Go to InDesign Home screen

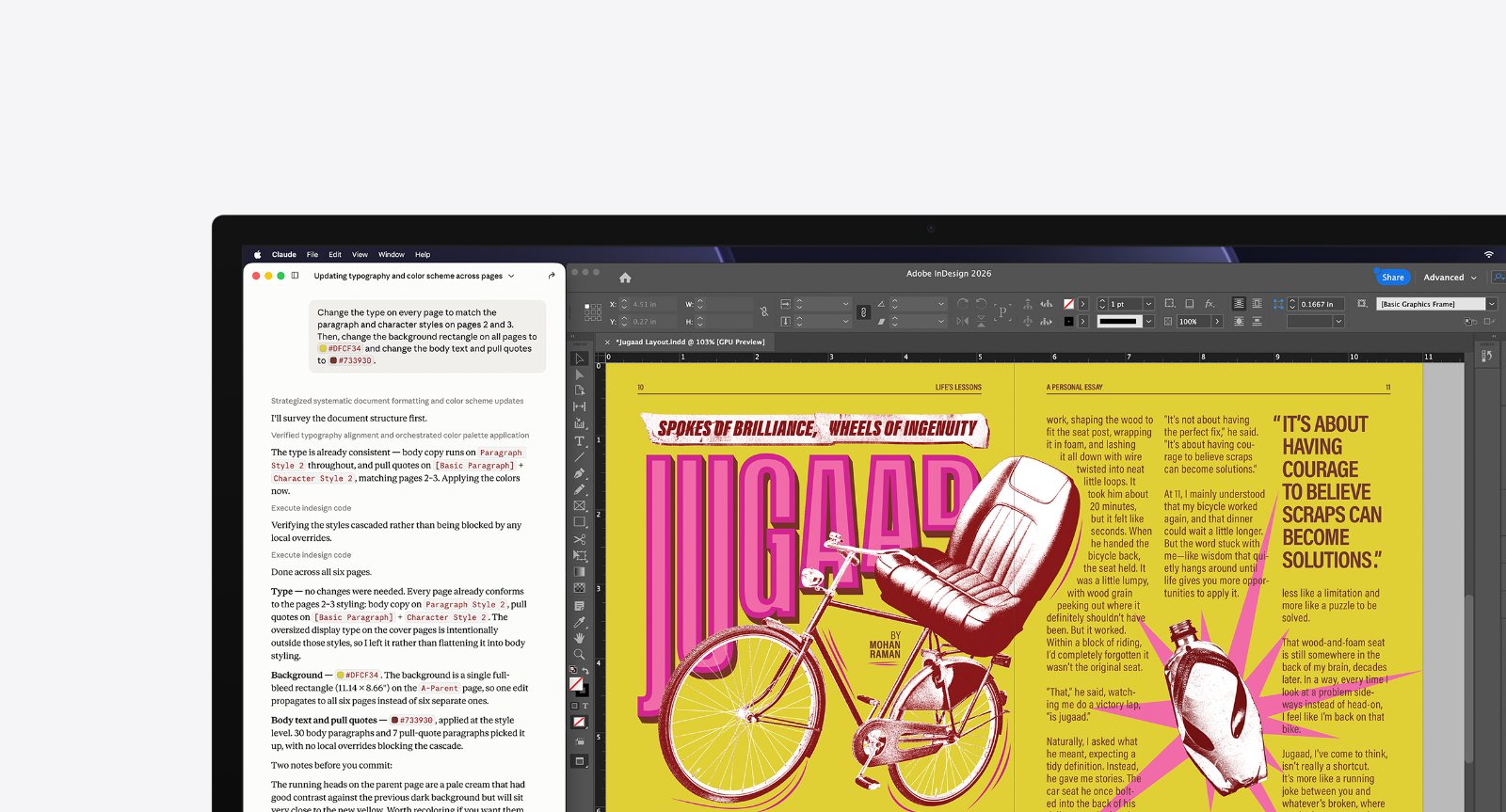pyautogui.click(x=625, y=278)
